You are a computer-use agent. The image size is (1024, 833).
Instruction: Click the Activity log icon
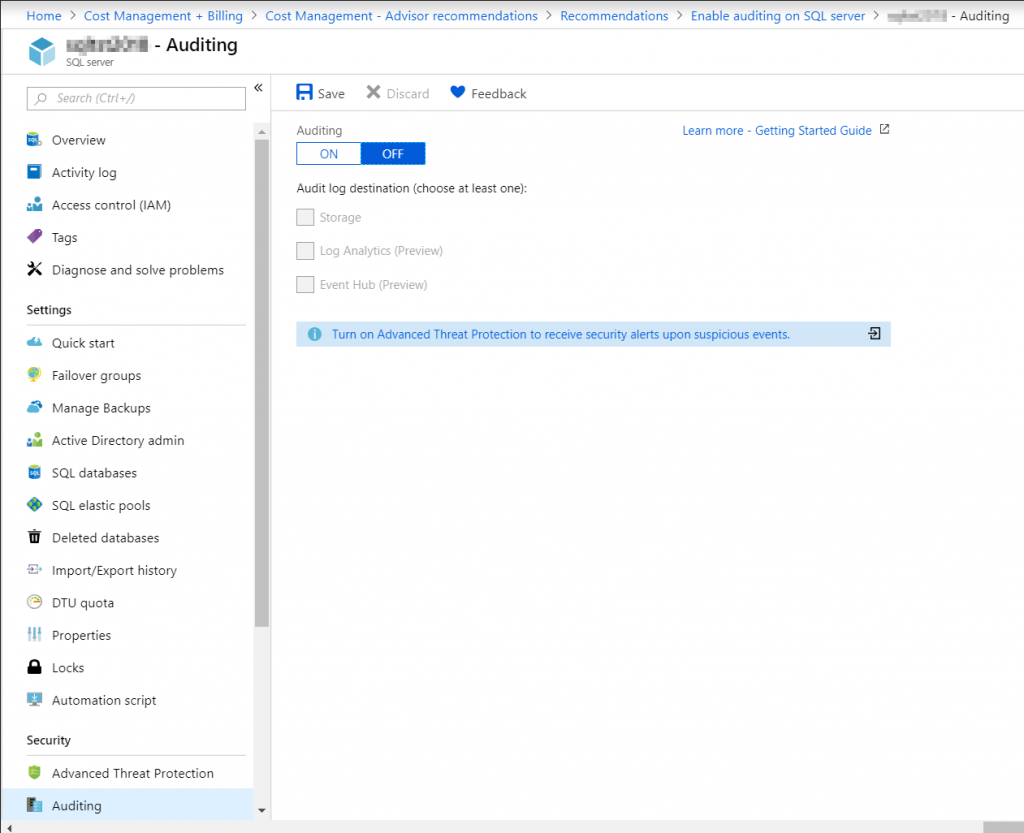pos(34,172)
